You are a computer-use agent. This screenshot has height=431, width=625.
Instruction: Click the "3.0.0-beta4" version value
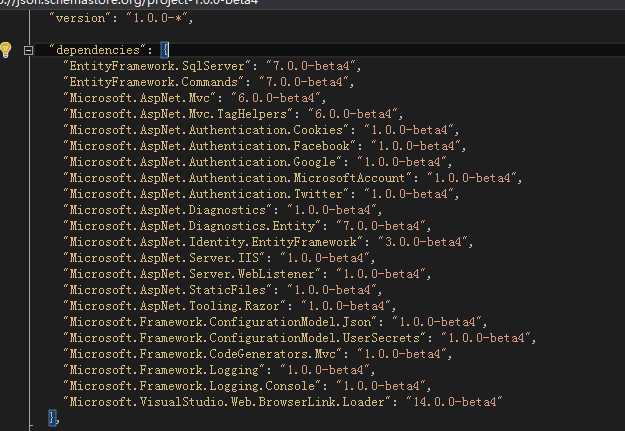click(423, 242)
